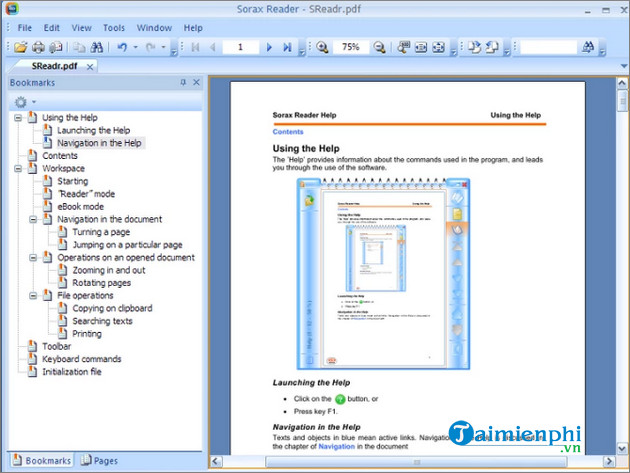Screen dimensions: 630x473
Task: Switch to the Pages tab
Action: 99,461
